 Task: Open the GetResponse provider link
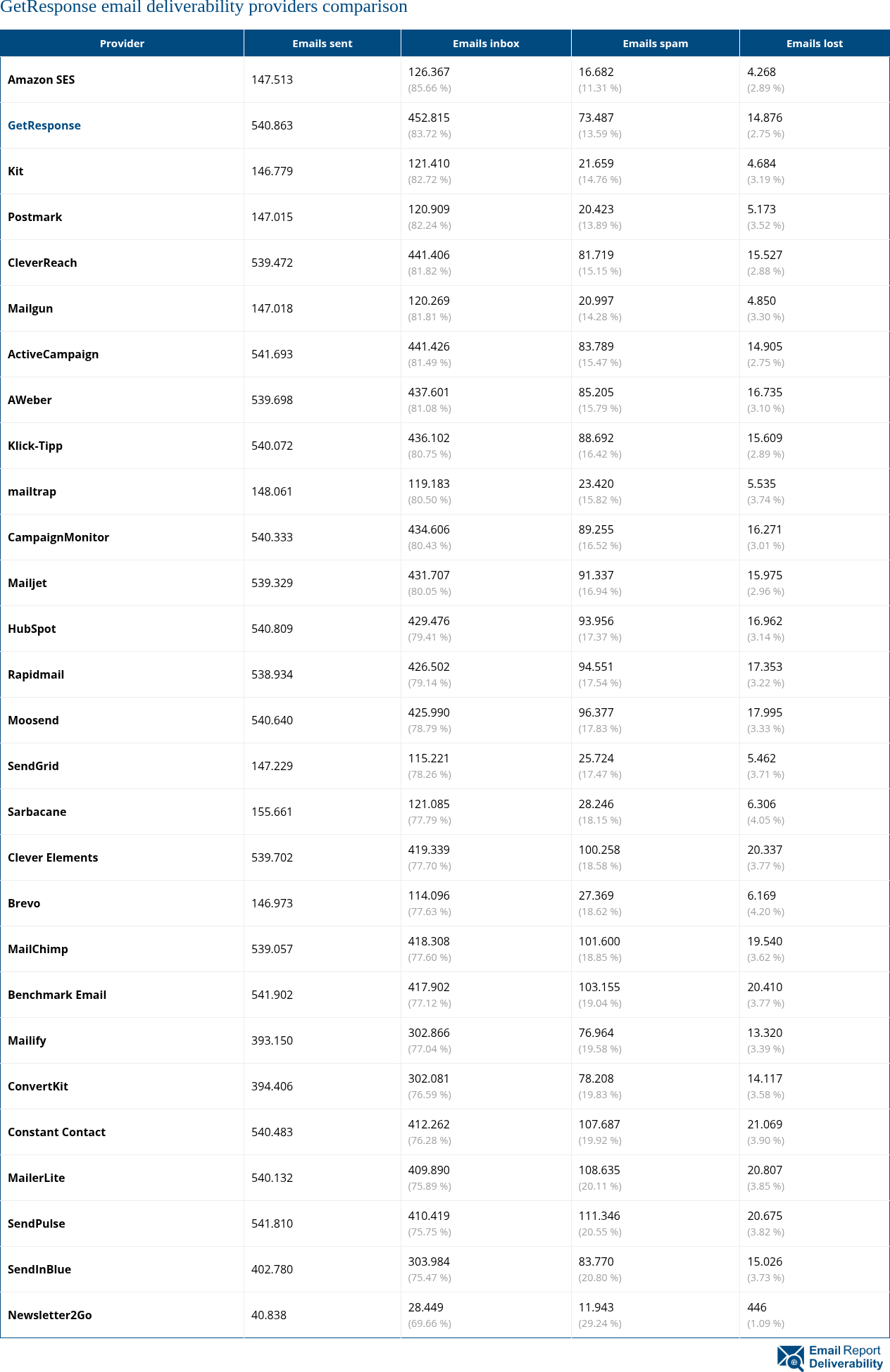point(44,125)
